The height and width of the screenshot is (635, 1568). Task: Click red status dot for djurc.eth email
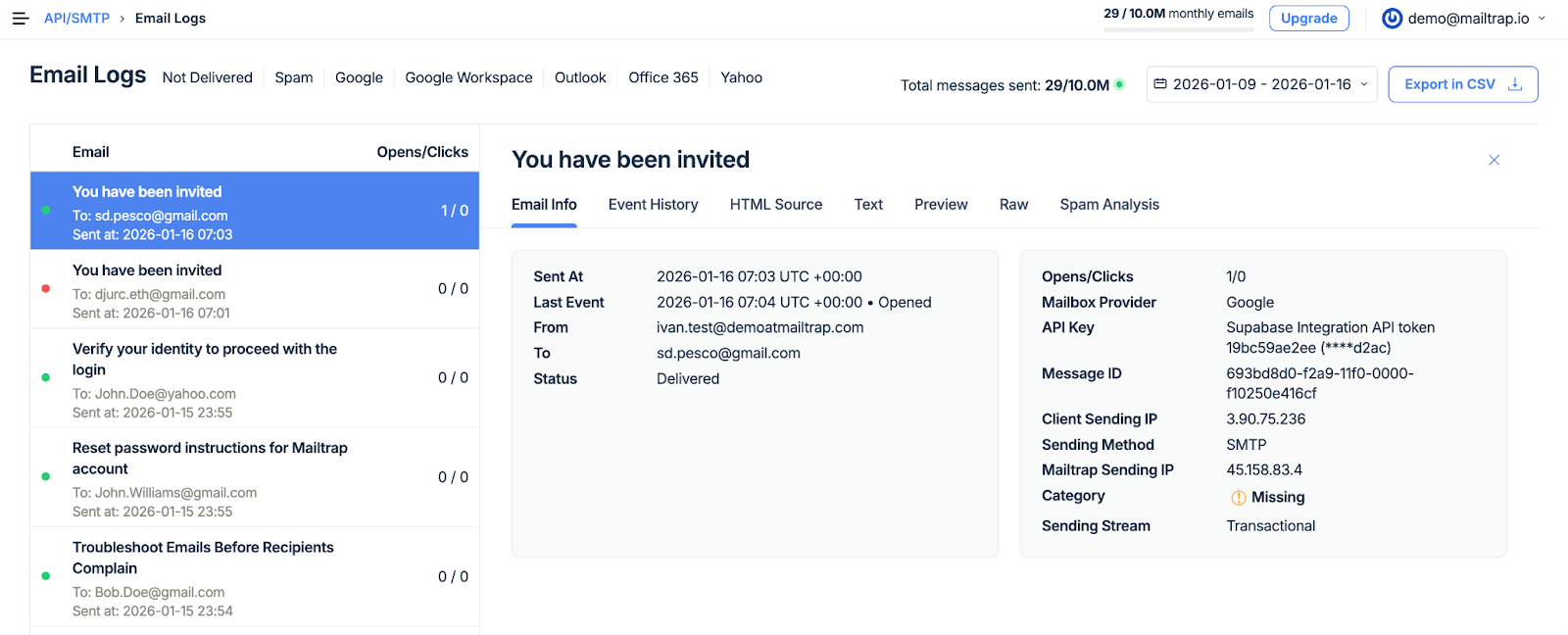pyautogui.click(x=46, y=289)
